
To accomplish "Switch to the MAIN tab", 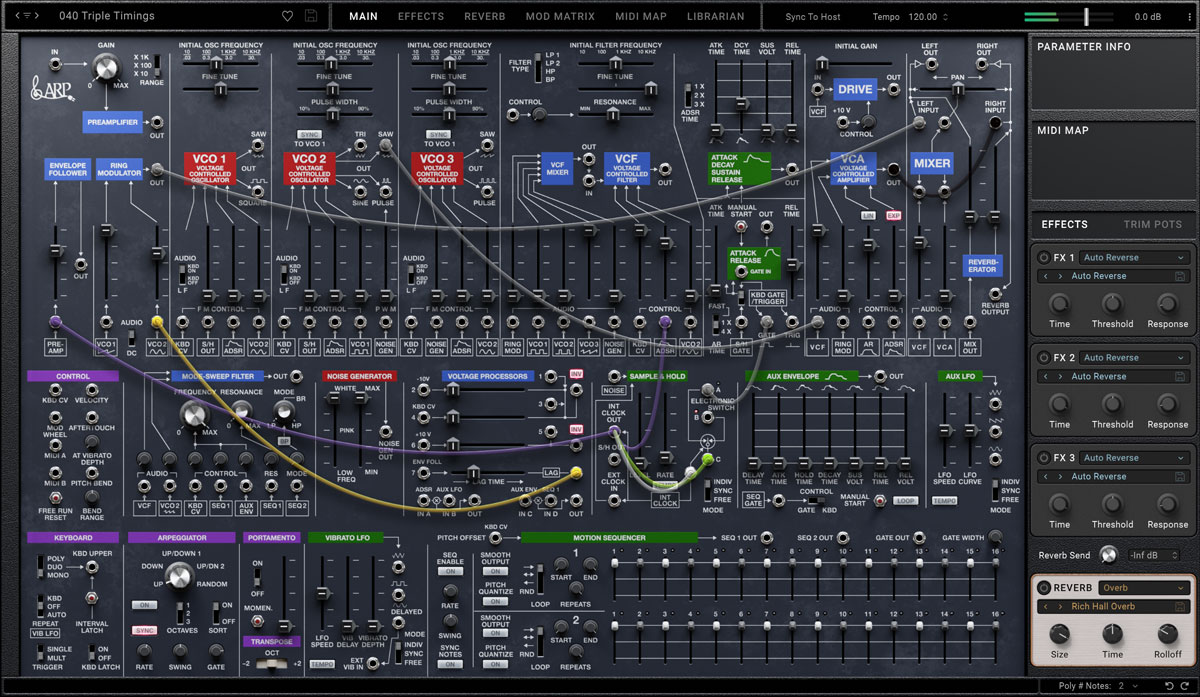I will tap(363, 16).
